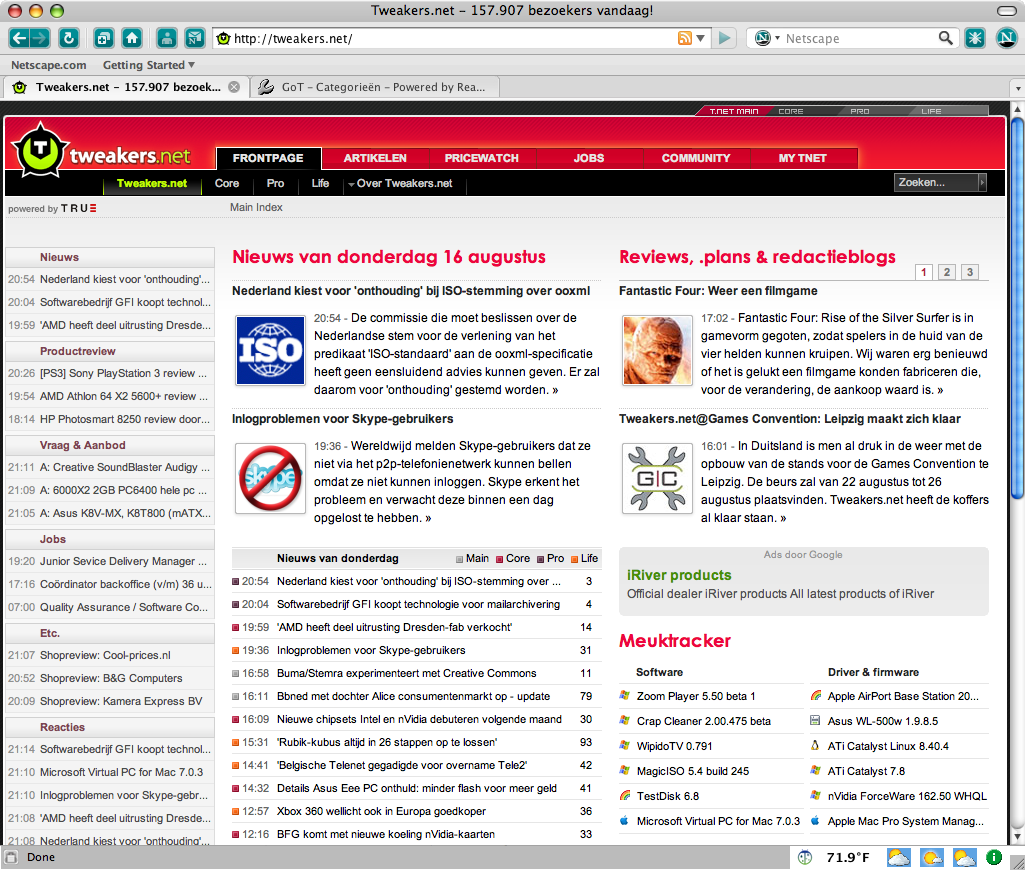Click the Netscape N throbber icon
Viewport: 1025px width, 870px height.
[1006, 38]
